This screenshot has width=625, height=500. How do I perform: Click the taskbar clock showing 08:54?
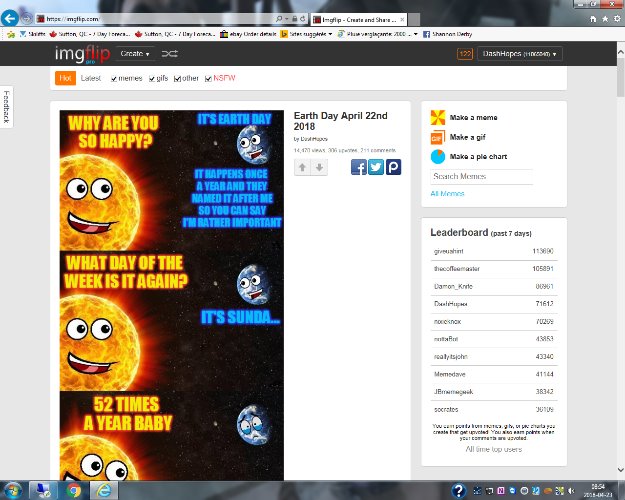598,490
